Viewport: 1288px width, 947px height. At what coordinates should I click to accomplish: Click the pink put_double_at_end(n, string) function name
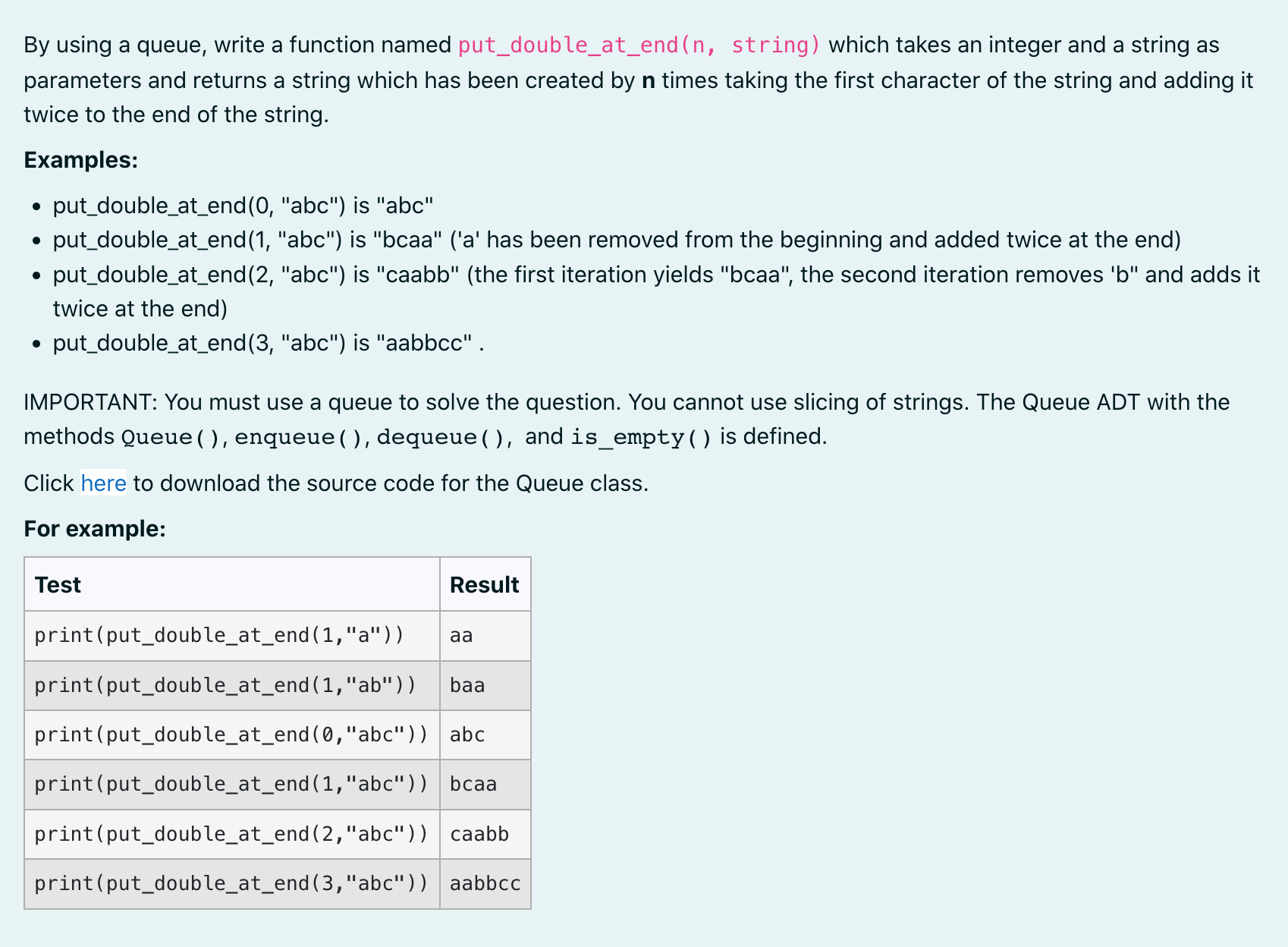(639, 46)
